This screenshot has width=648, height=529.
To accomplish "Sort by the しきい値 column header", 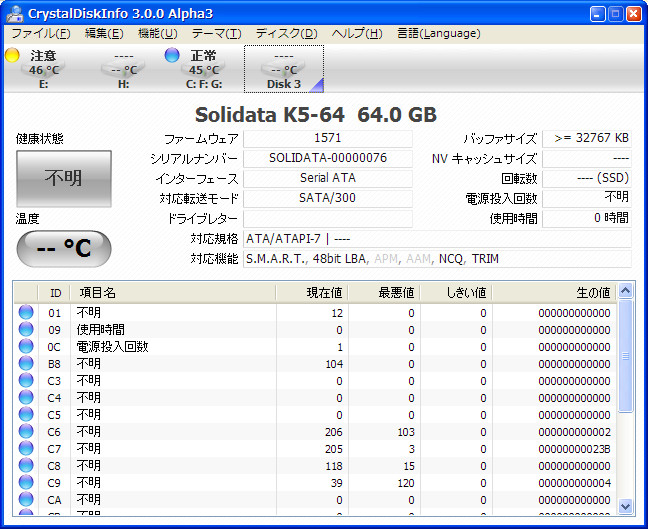I will [456, 293].
